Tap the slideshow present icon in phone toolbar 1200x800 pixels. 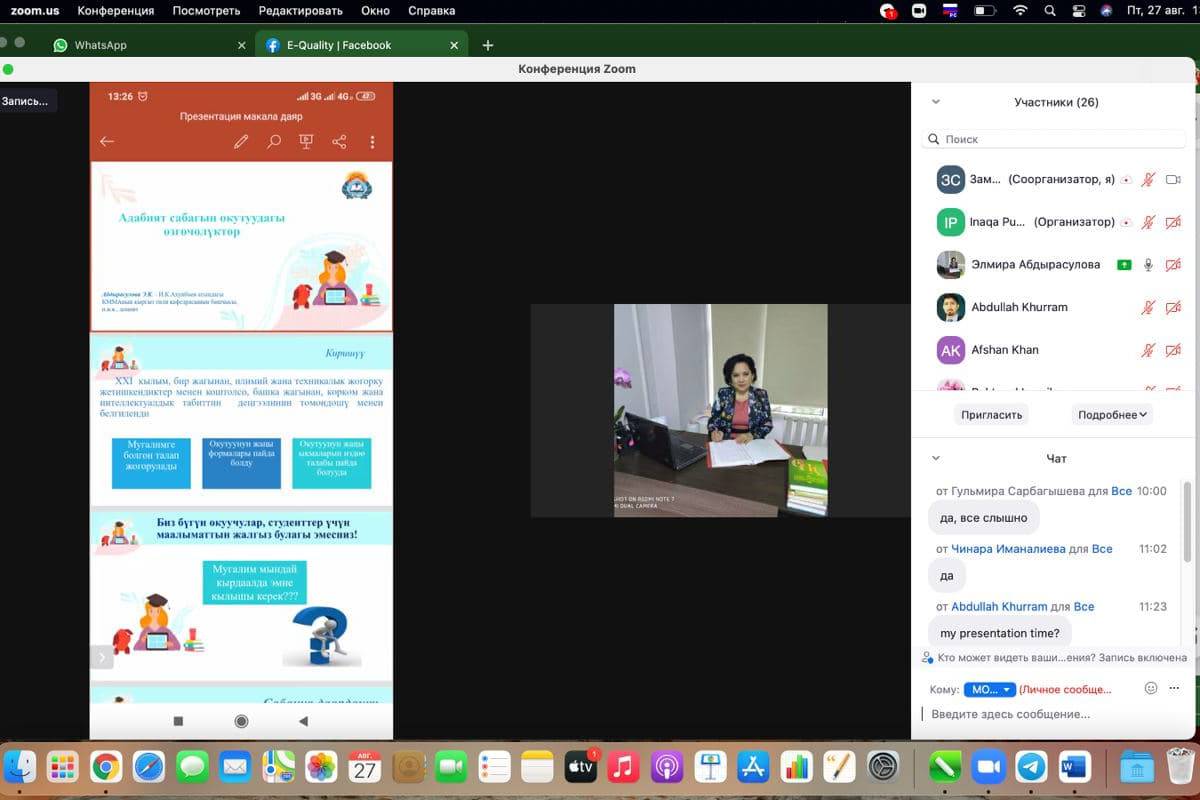tap(306, 142)
